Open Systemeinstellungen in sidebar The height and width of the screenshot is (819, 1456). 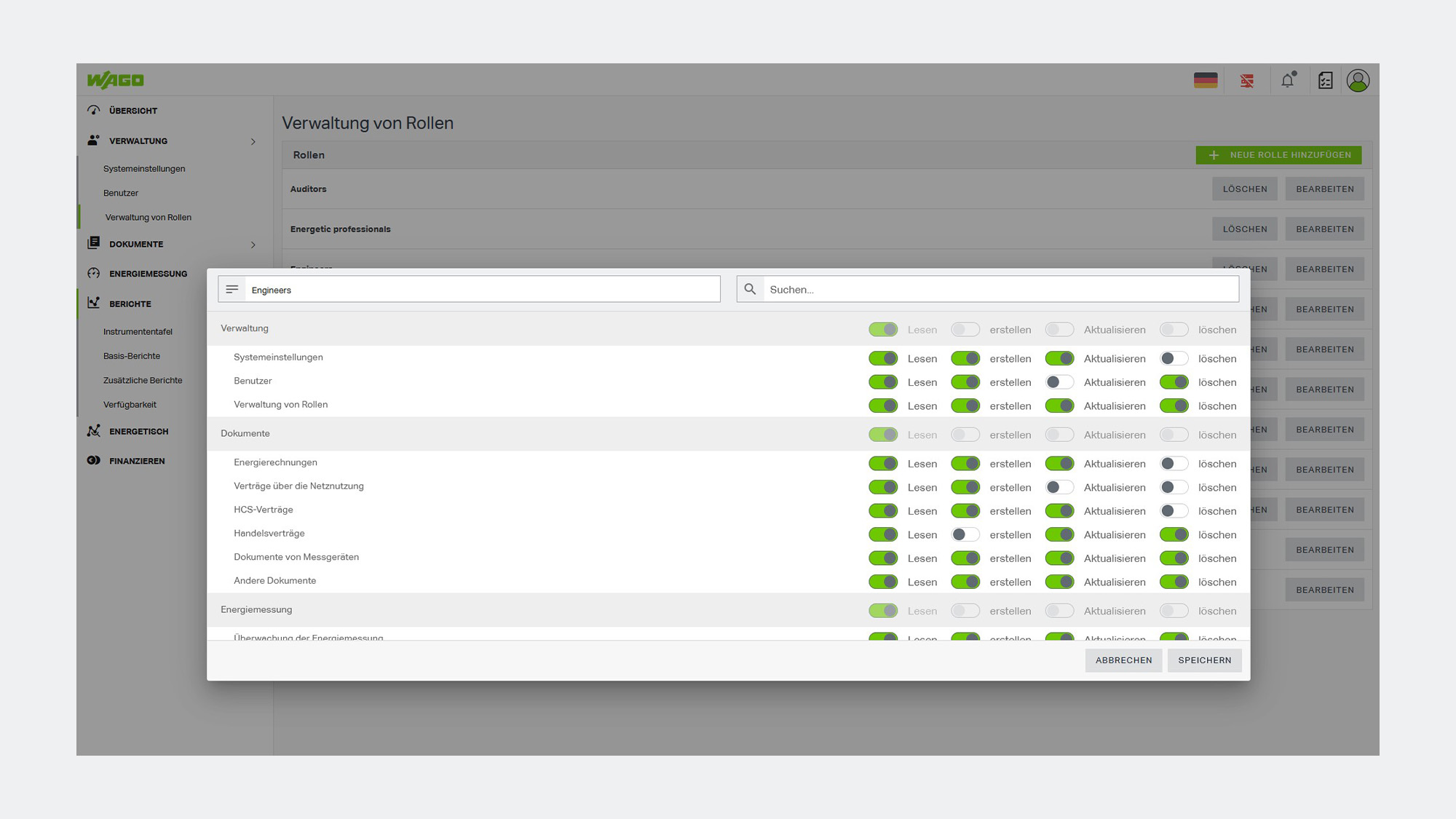pyautogui.click(x=144, y=169)
